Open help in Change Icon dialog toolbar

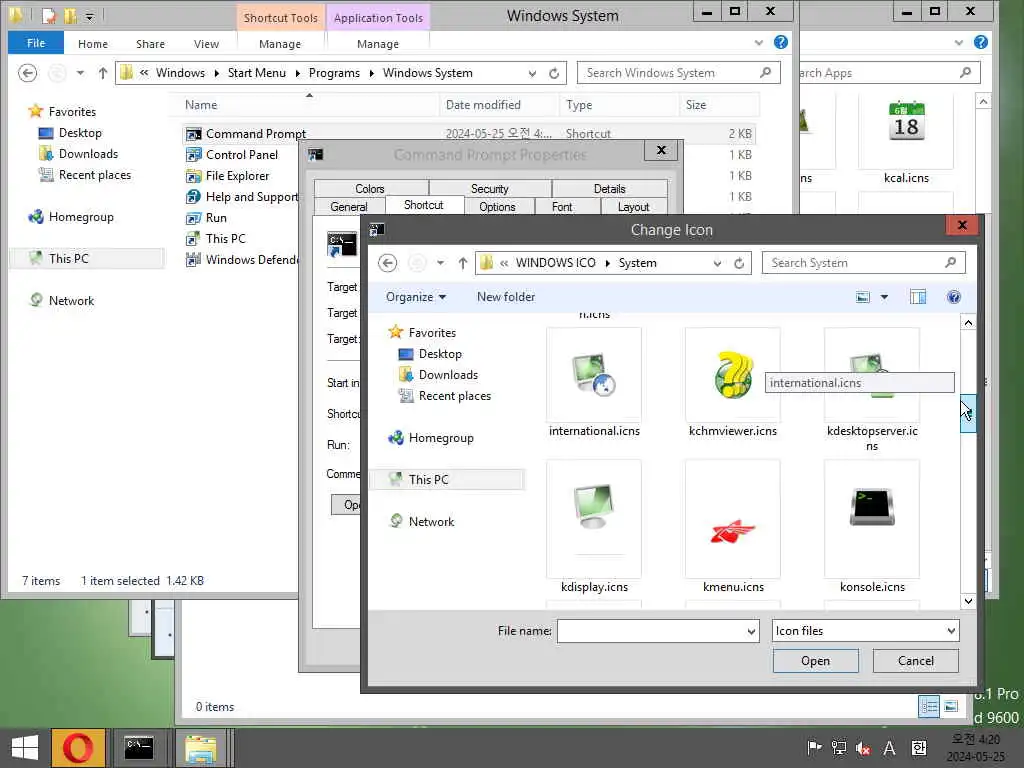(x=953, y=297)
